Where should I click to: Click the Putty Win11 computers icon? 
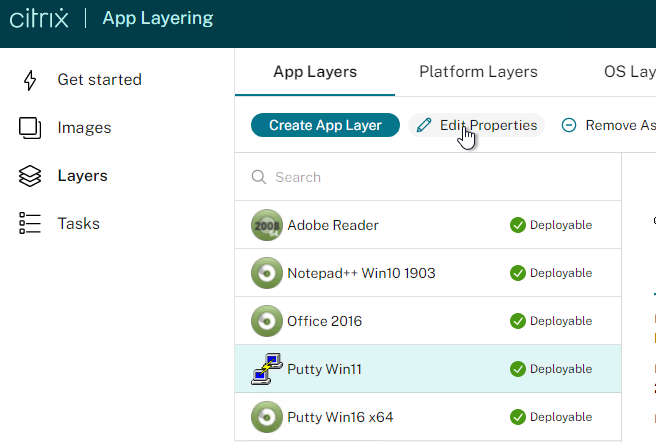click(266, 369)
